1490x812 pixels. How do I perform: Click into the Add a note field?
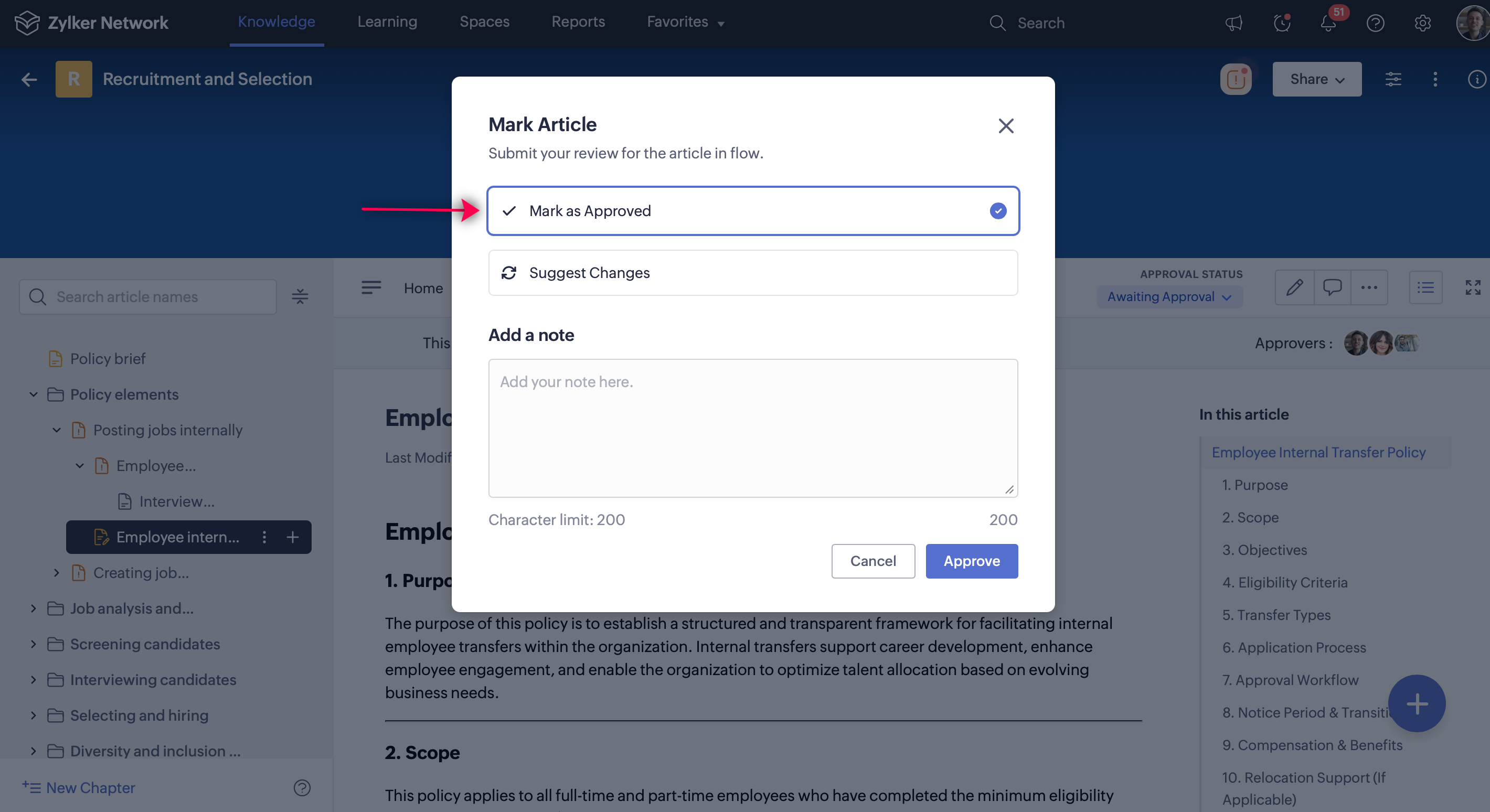[x=752, y=428]
